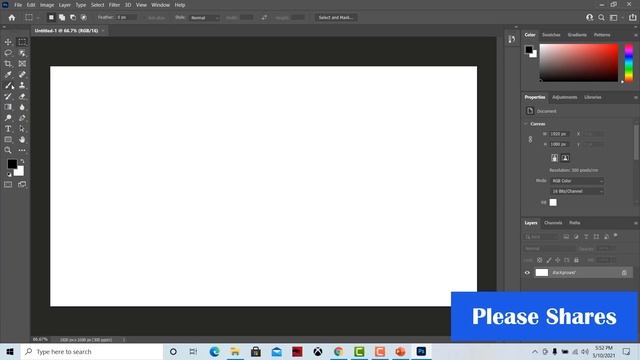Open the Filter menu

pos(114,5)
